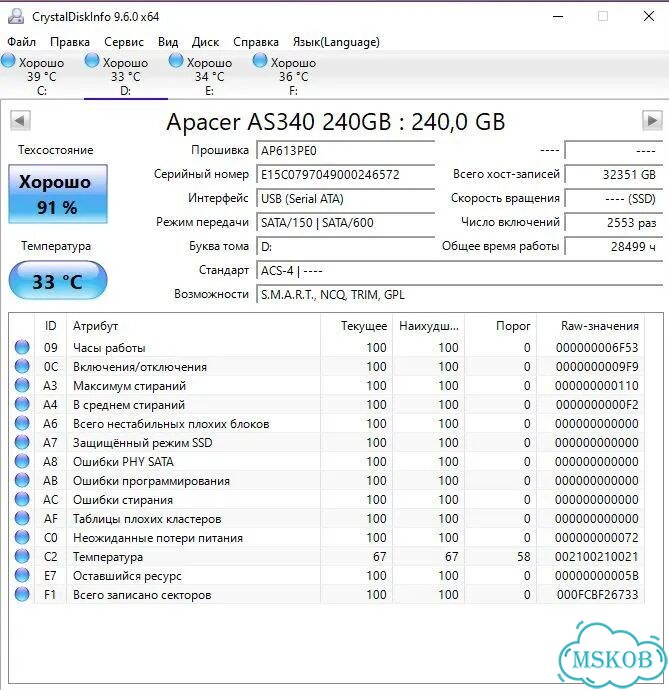Click threshold value 58 in Температура row
669x690 pixels.
[524, 557]
